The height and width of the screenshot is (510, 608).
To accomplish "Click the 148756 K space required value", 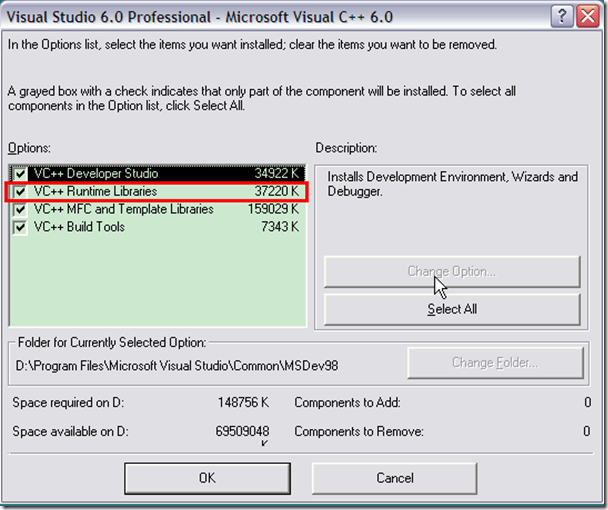I will (x=243, y=403).
